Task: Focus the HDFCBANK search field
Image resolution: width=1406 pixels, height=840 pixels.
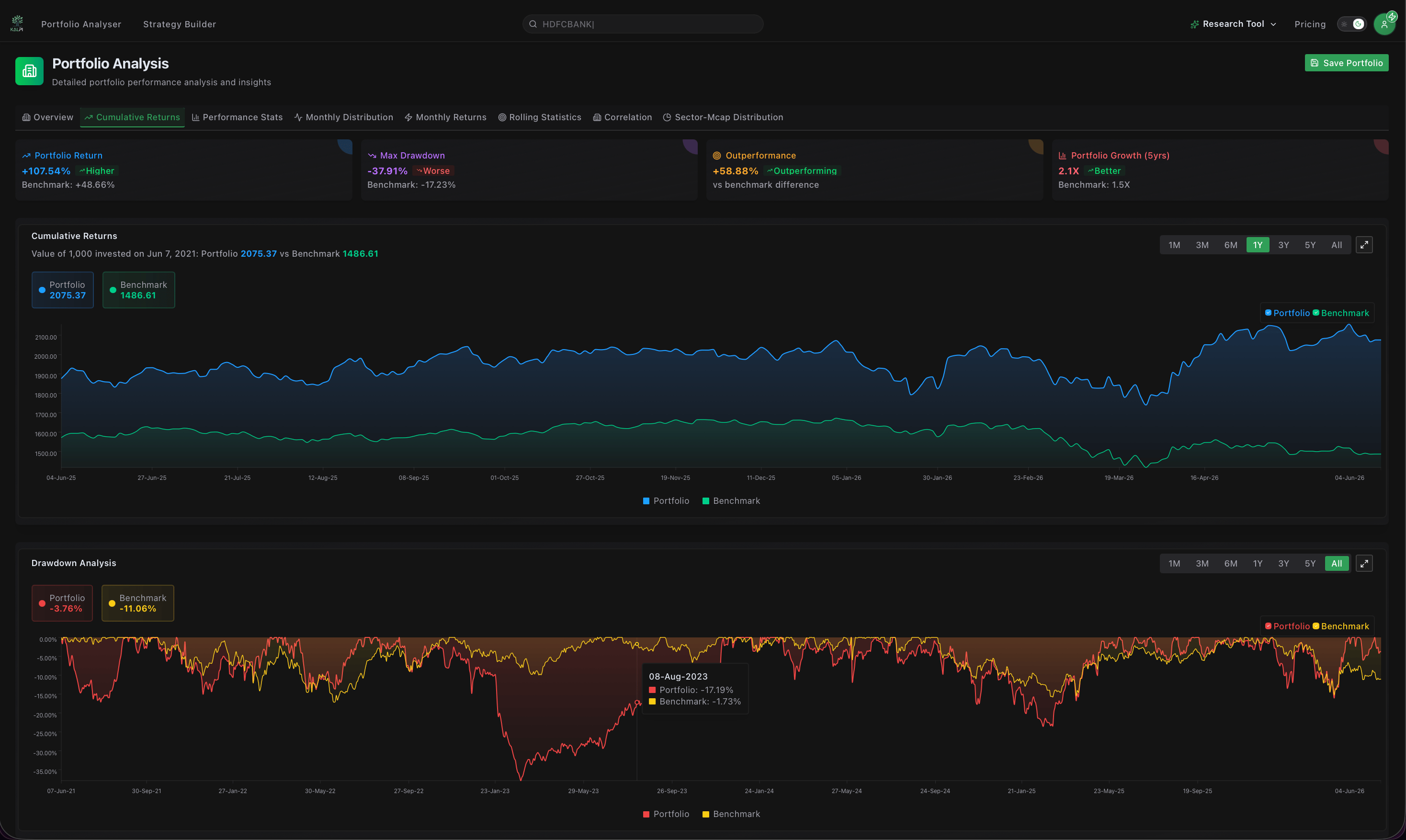Action: click(x=643, y=24)
